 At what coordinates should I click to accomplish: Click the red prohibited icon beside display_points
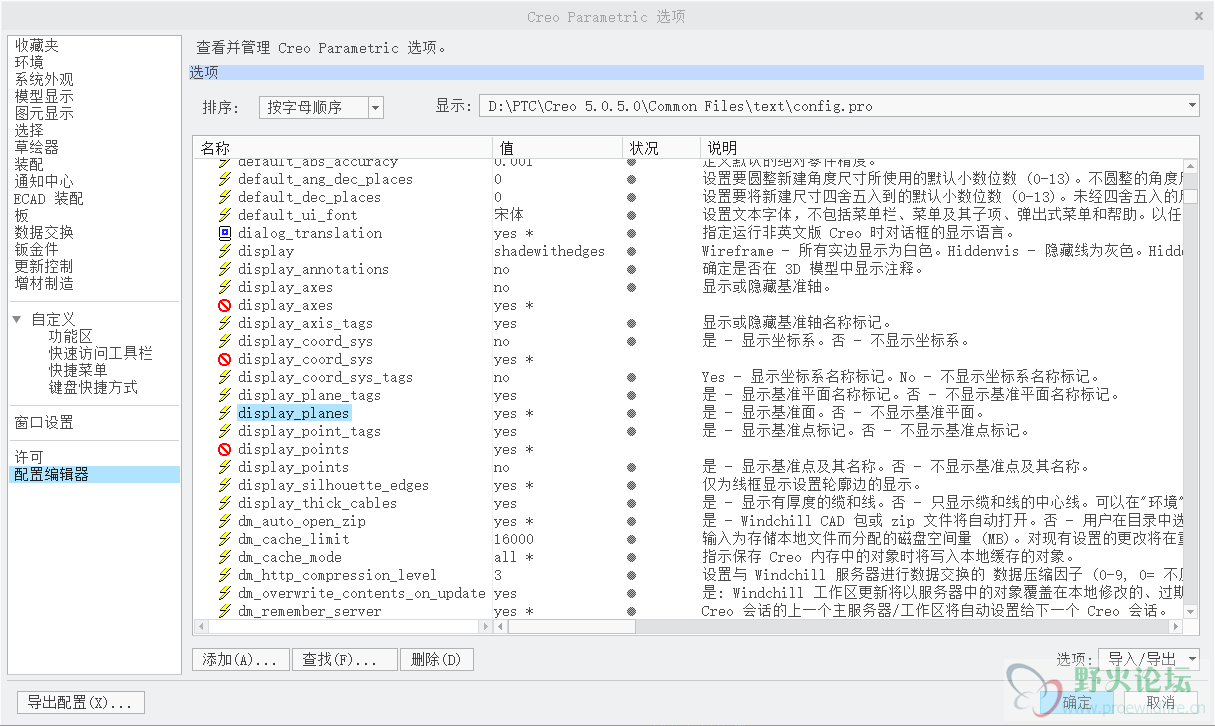click(x=225, y=449)
